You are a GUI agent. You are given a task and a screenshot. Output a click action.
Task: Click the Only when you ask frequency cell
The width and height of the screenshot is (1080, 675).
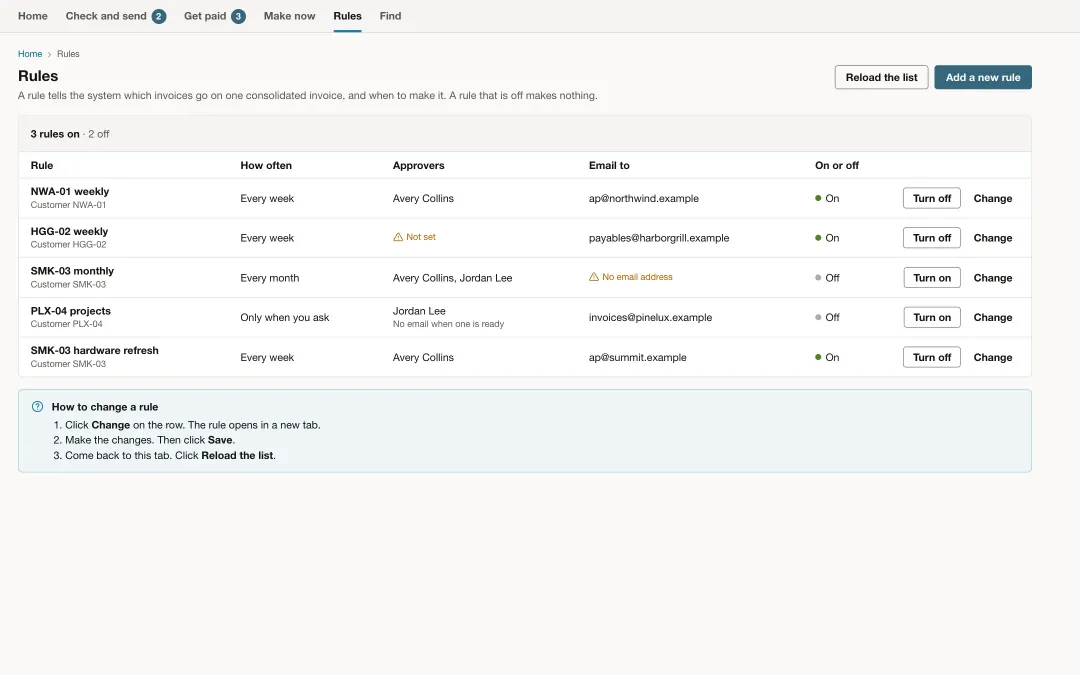click(284, 318)
